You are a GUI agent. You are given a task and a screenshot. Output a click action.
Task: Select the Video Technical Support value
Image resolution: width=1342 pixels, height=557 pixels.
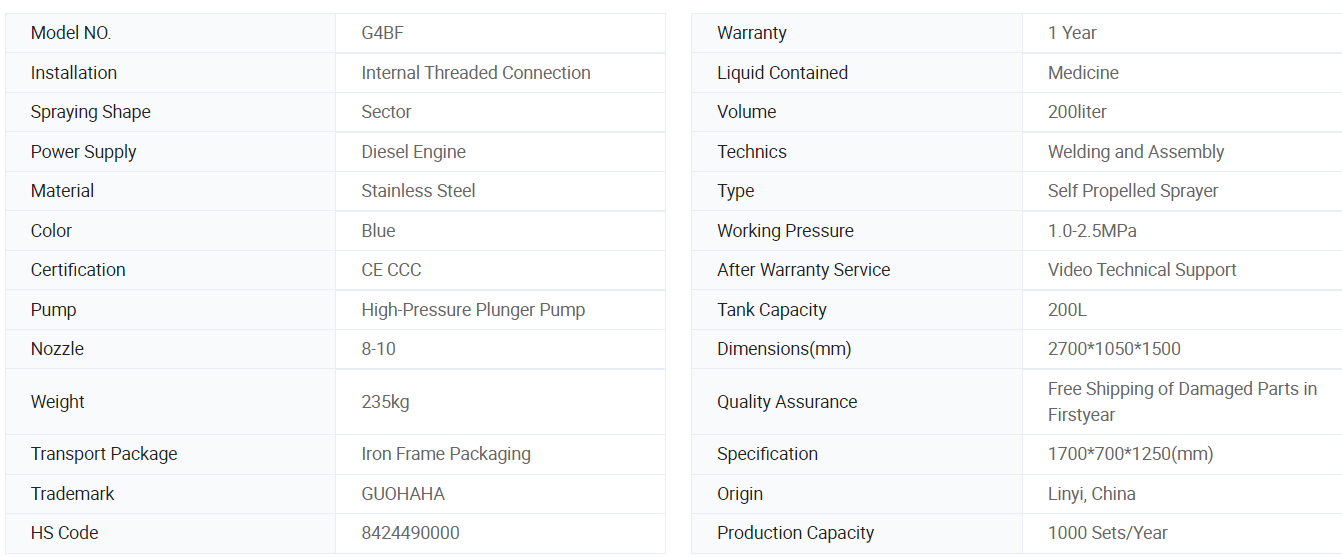point(1142,270)
